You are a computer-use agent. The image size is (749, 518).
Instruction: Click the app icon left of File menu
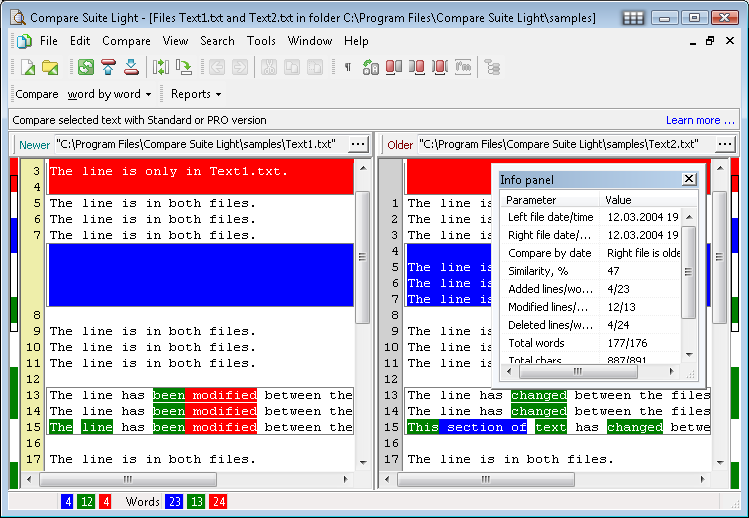(x=24, y=41)
